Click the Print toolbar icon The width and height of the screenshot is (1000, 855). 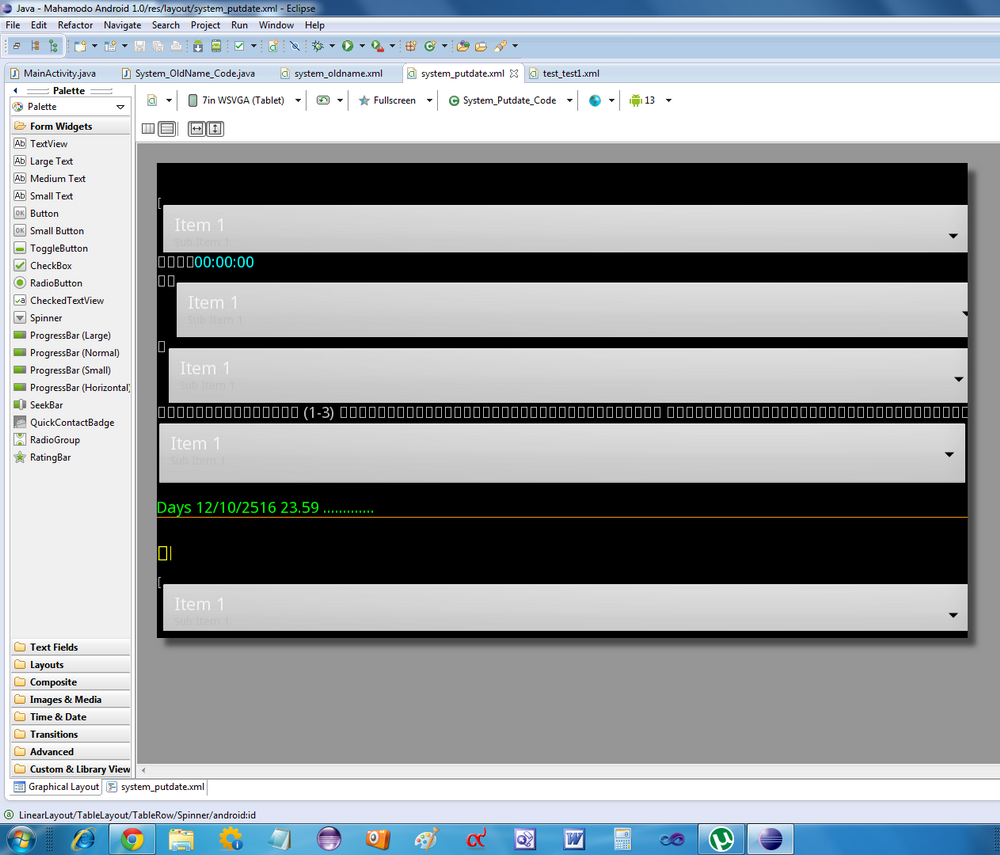coord(175,46)
